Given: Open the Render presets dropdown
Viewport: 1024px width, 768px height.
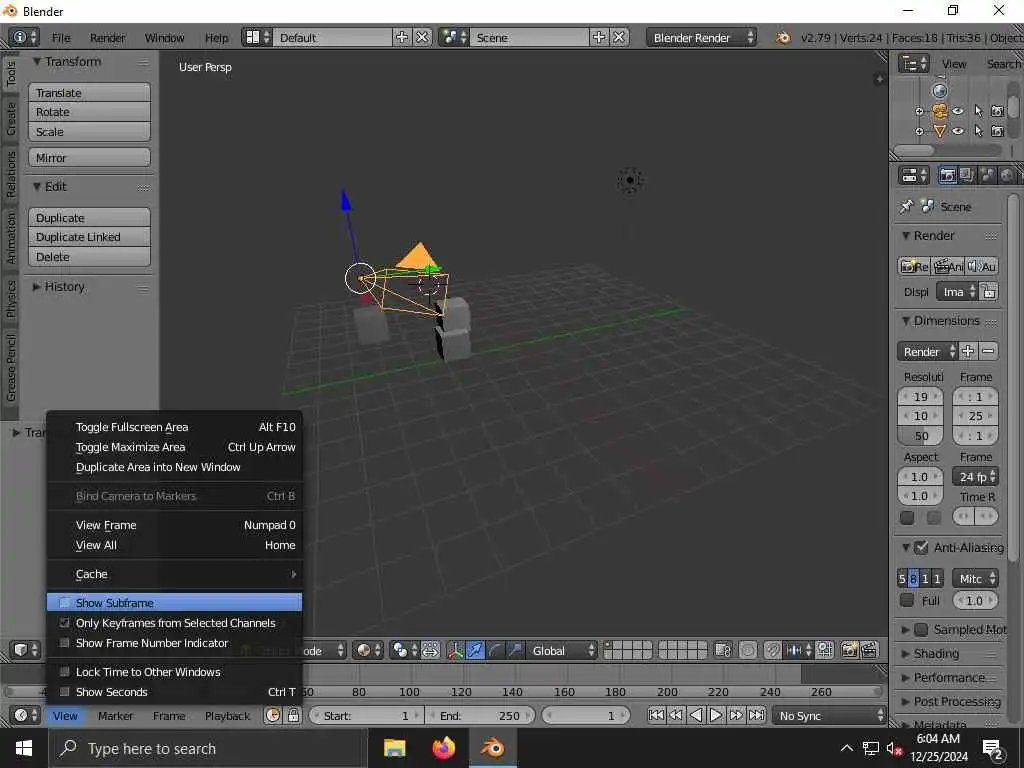Looking at the screenshot, I should (927, 351).
